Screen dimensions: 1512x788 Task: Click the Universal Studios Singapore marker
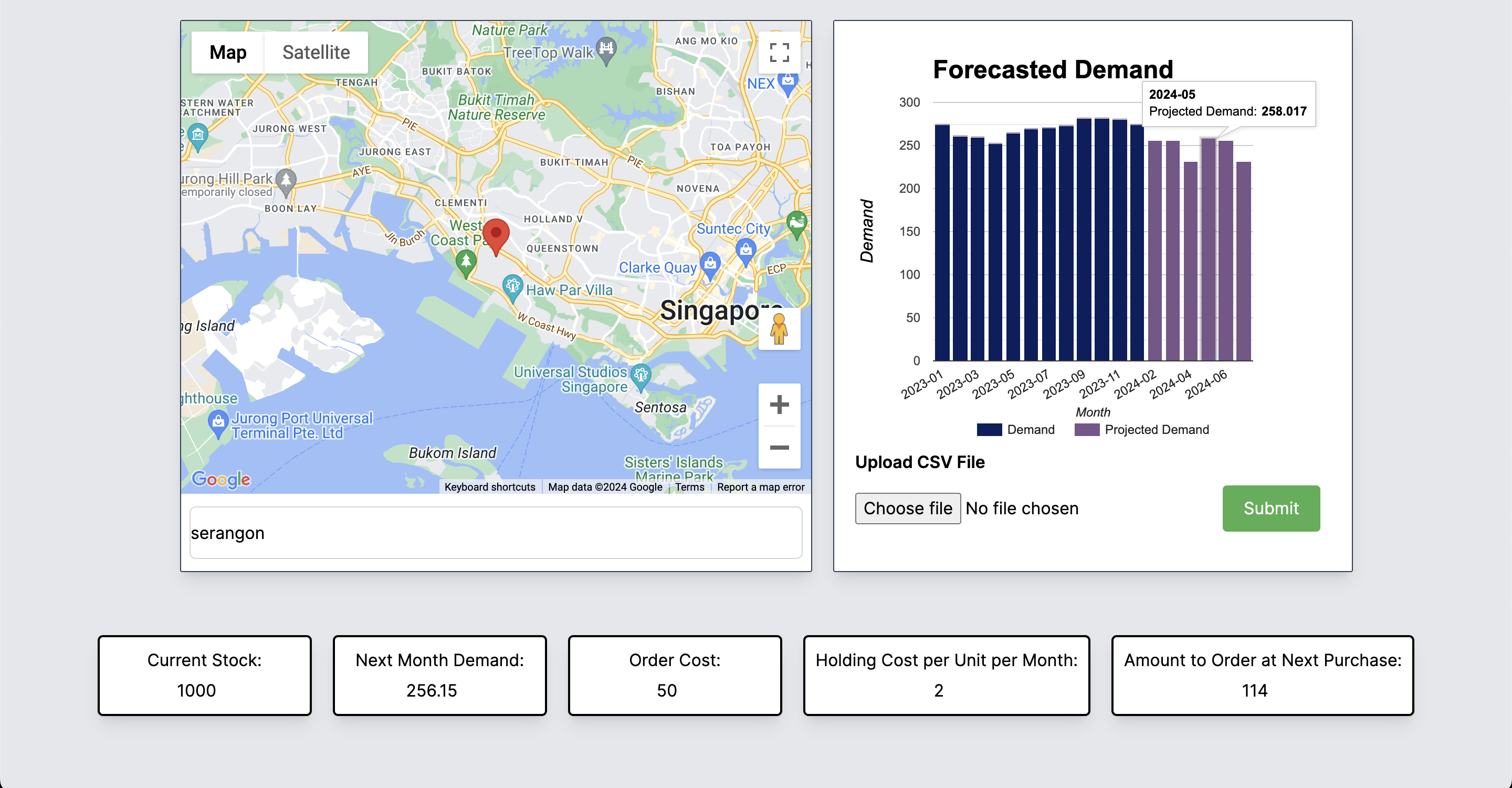point(640,375)
